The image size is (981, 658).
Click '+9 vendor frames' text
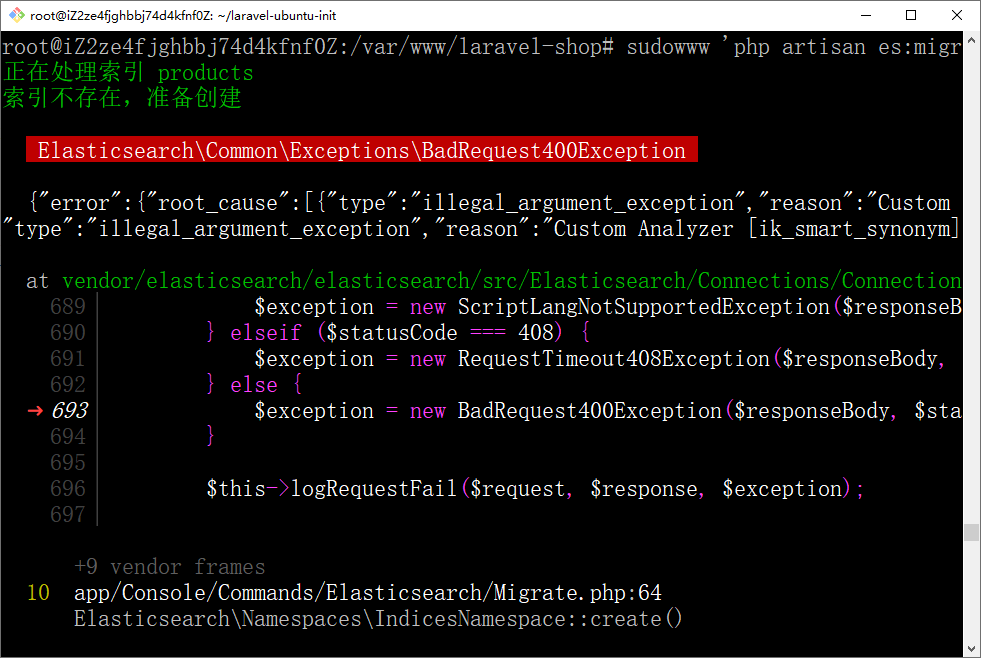click(x=170, y=567)
